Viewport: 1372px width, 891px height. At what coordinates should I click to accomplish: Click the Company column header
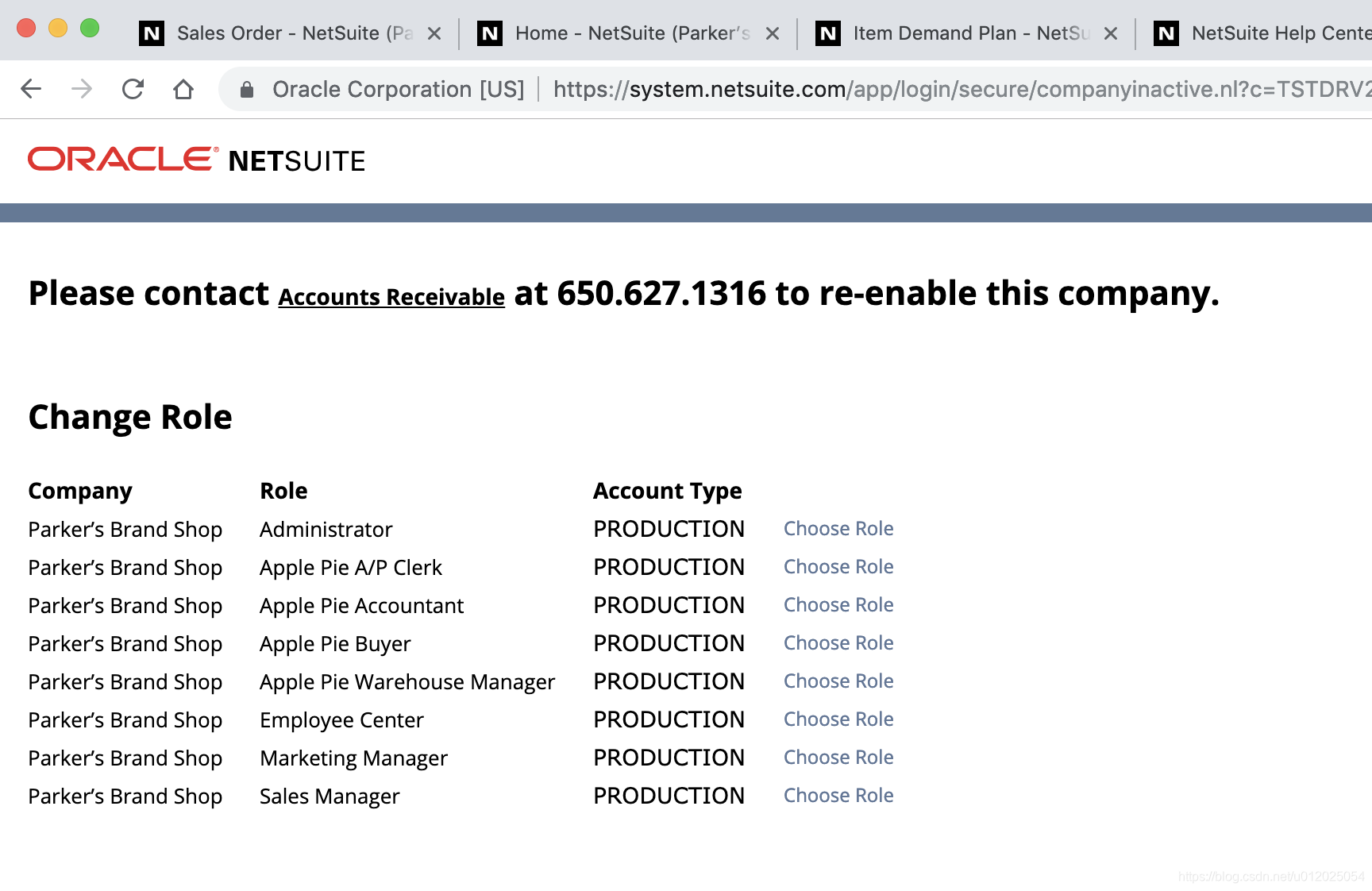pyautogui.click(x=80, y=492)
